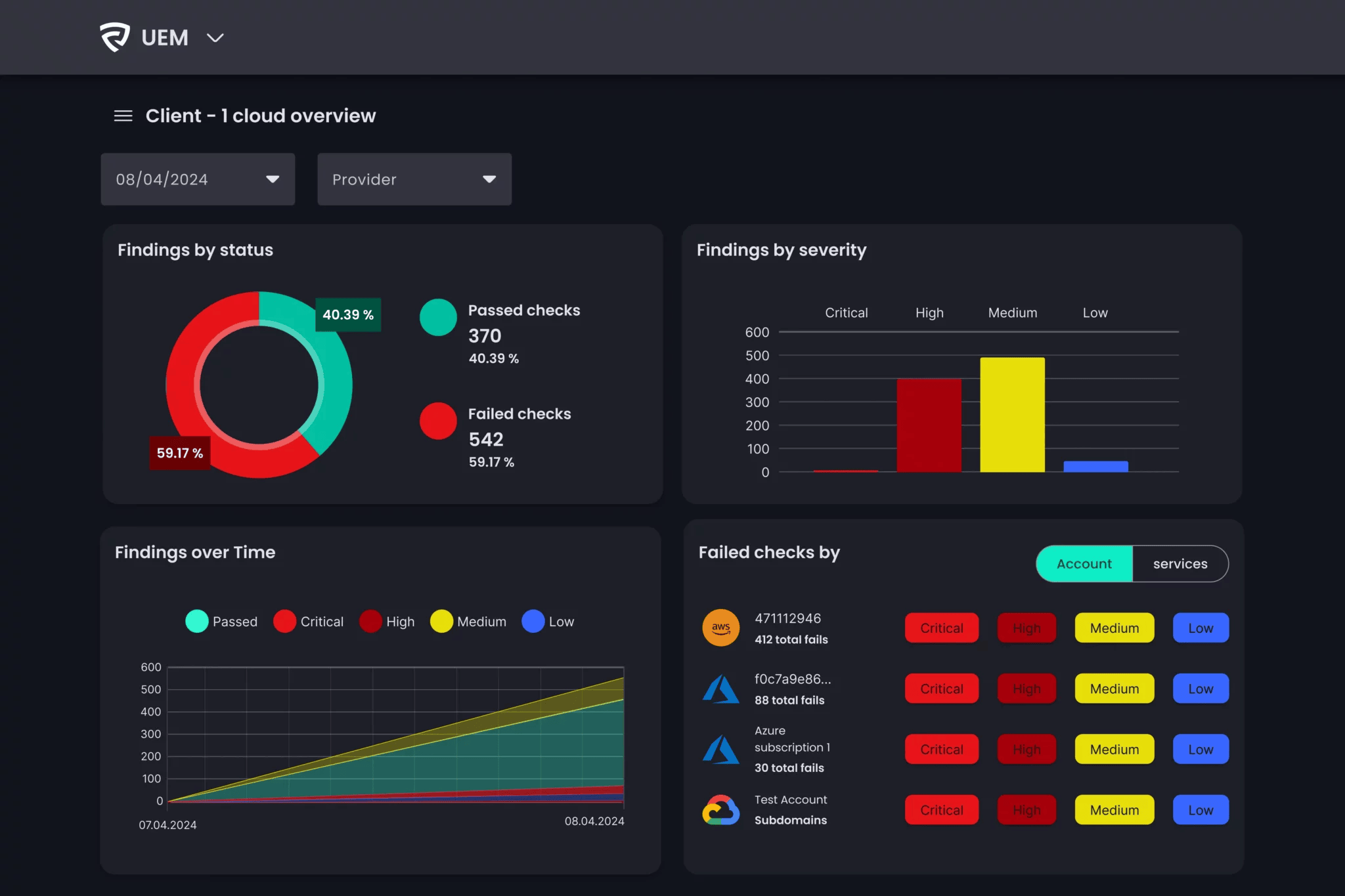The height and width of the screenshot is (896, 1345).
Task: Click the UEM shield logo
Action: (x=116, y=37)
